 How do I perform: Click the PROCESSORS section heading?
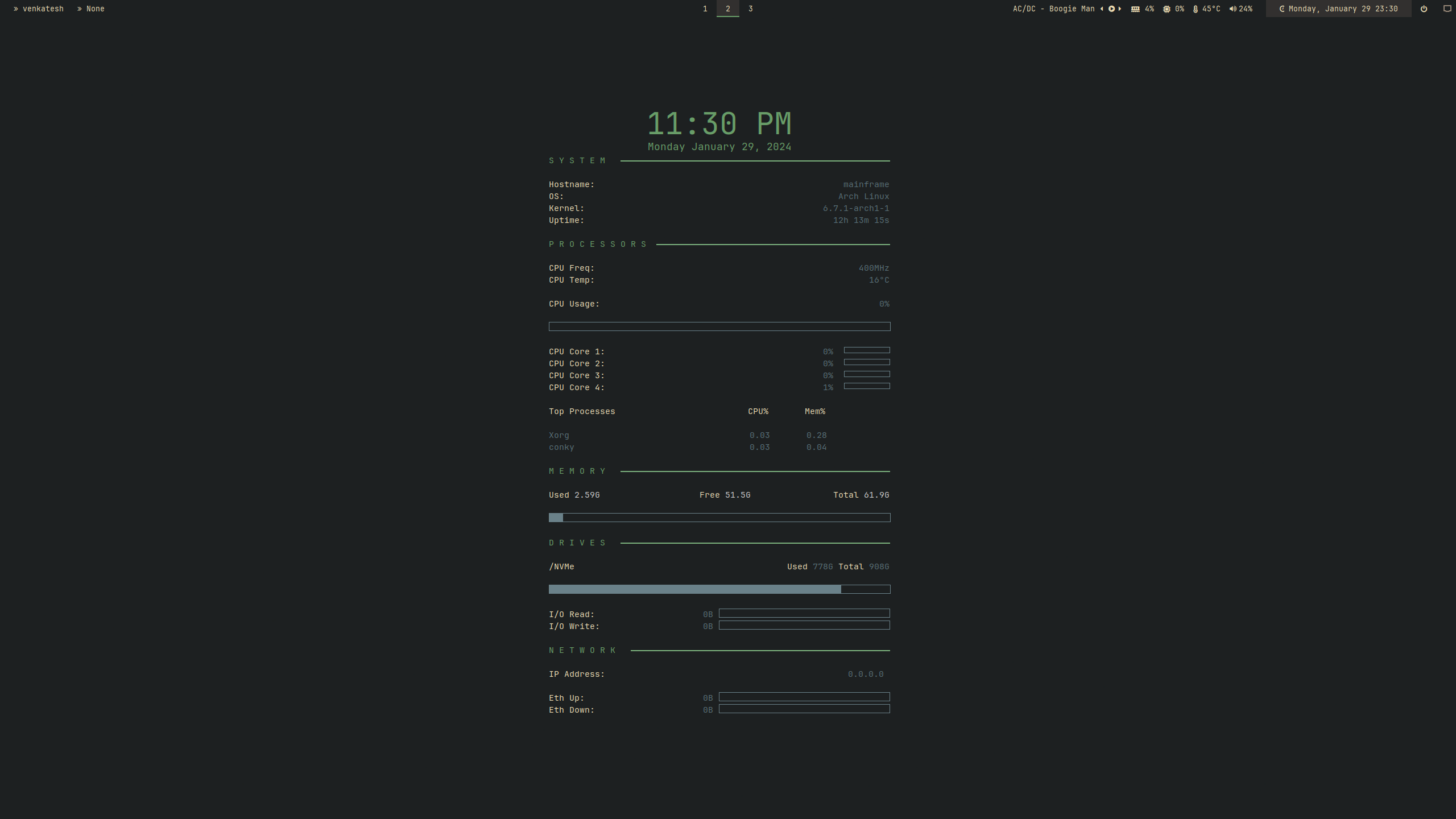click(x=598, y=245)
